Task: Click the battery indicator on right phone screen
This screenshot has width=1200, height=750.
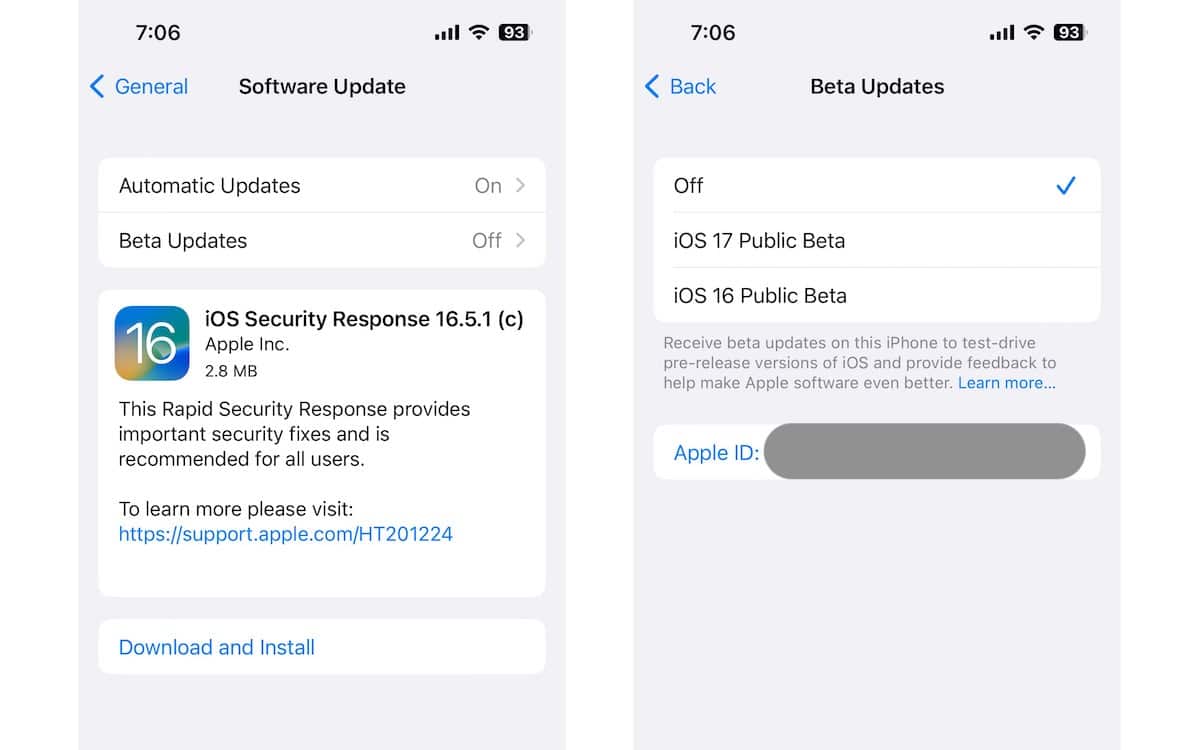Action: point(1071,32)
